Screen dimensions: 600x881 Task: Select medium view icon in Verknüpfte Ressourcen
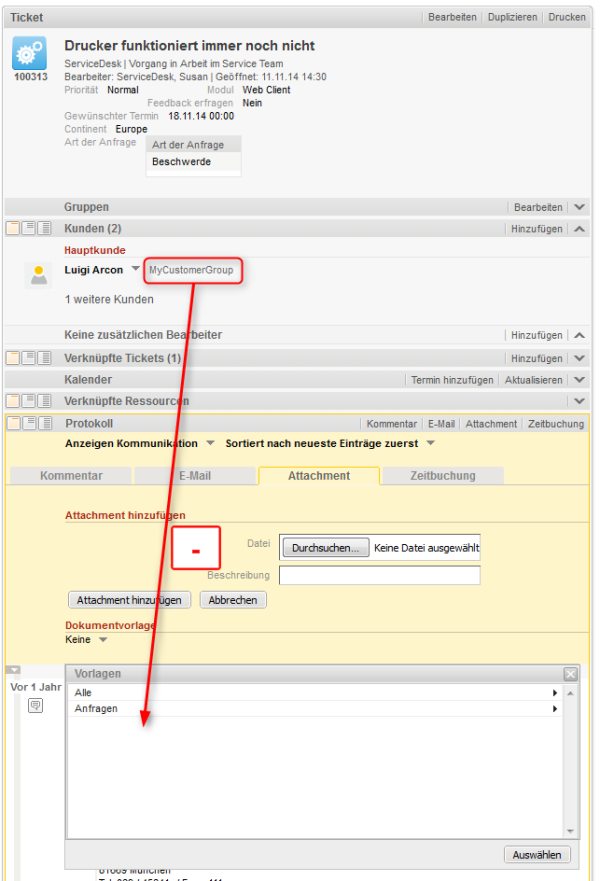29,401
